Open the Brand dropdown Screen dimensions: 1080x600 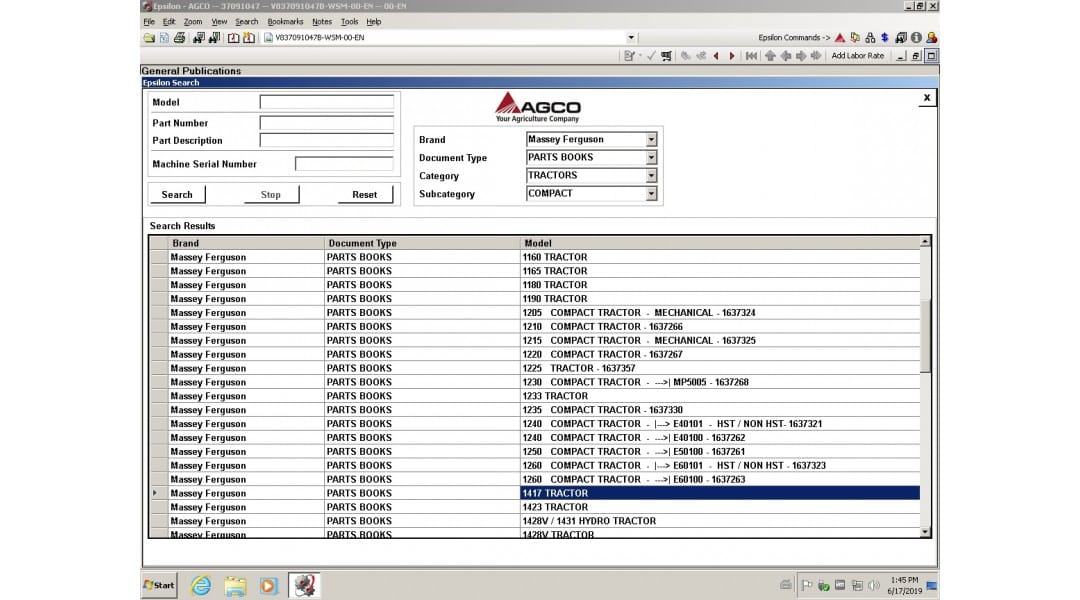(651, 140)
